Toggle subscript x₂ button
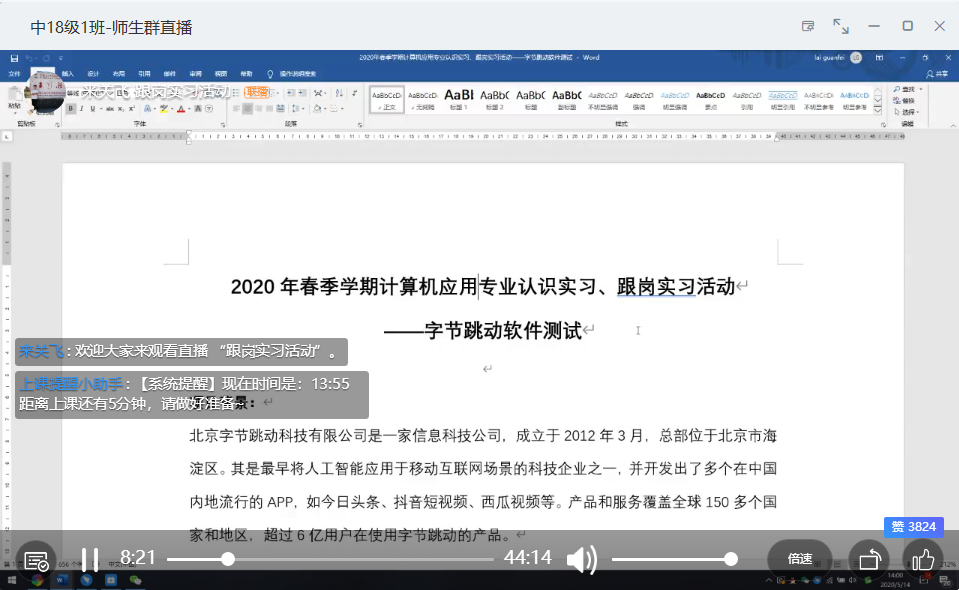Viewport: 959px width, 590px height. [121, 109]
